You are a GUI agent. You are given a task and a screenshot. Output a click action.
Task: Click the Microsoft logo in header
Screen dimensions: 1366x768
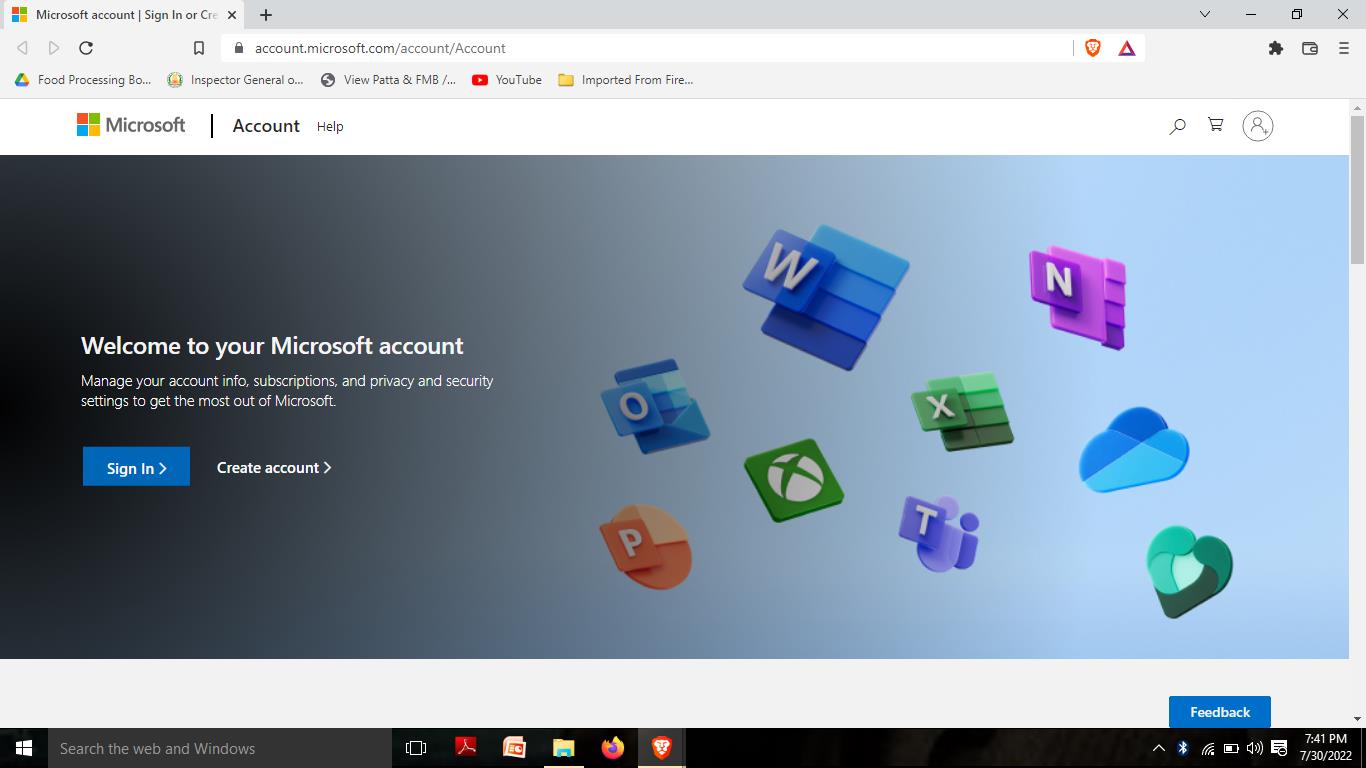coord(131,125)
